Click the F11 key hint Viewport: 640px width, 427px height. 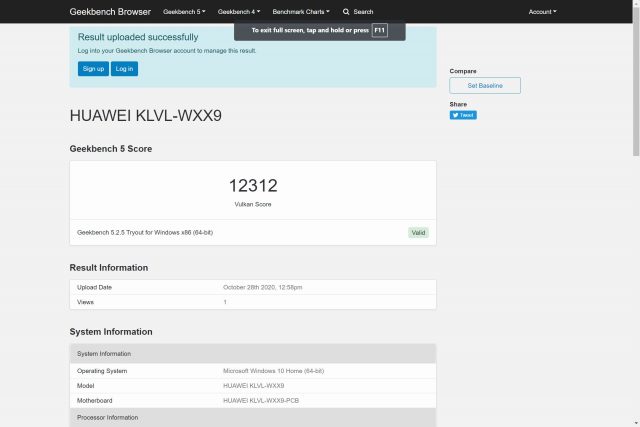click(x=380, y=30)
